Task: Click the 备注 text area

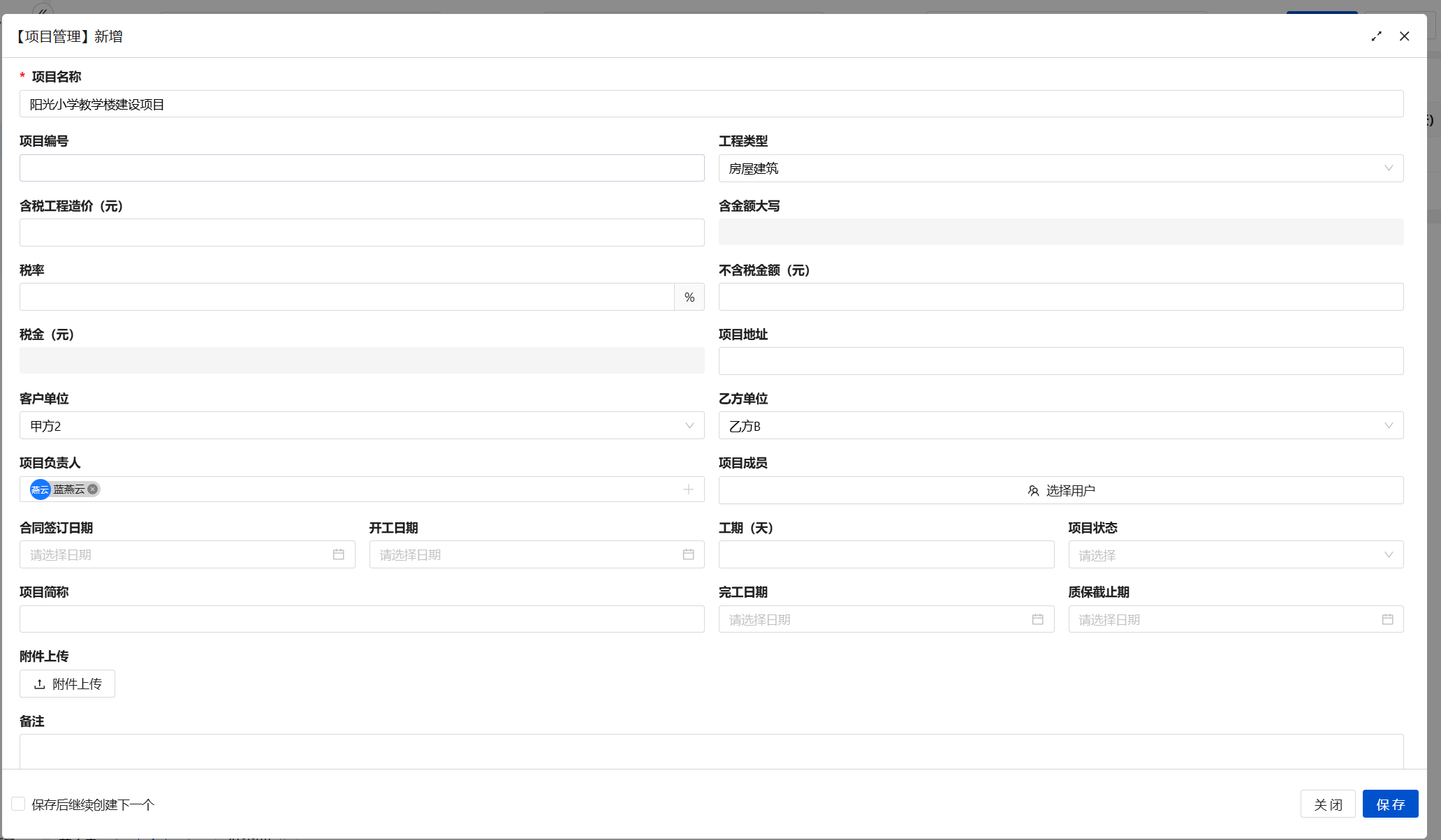Action: pos(711,751)
